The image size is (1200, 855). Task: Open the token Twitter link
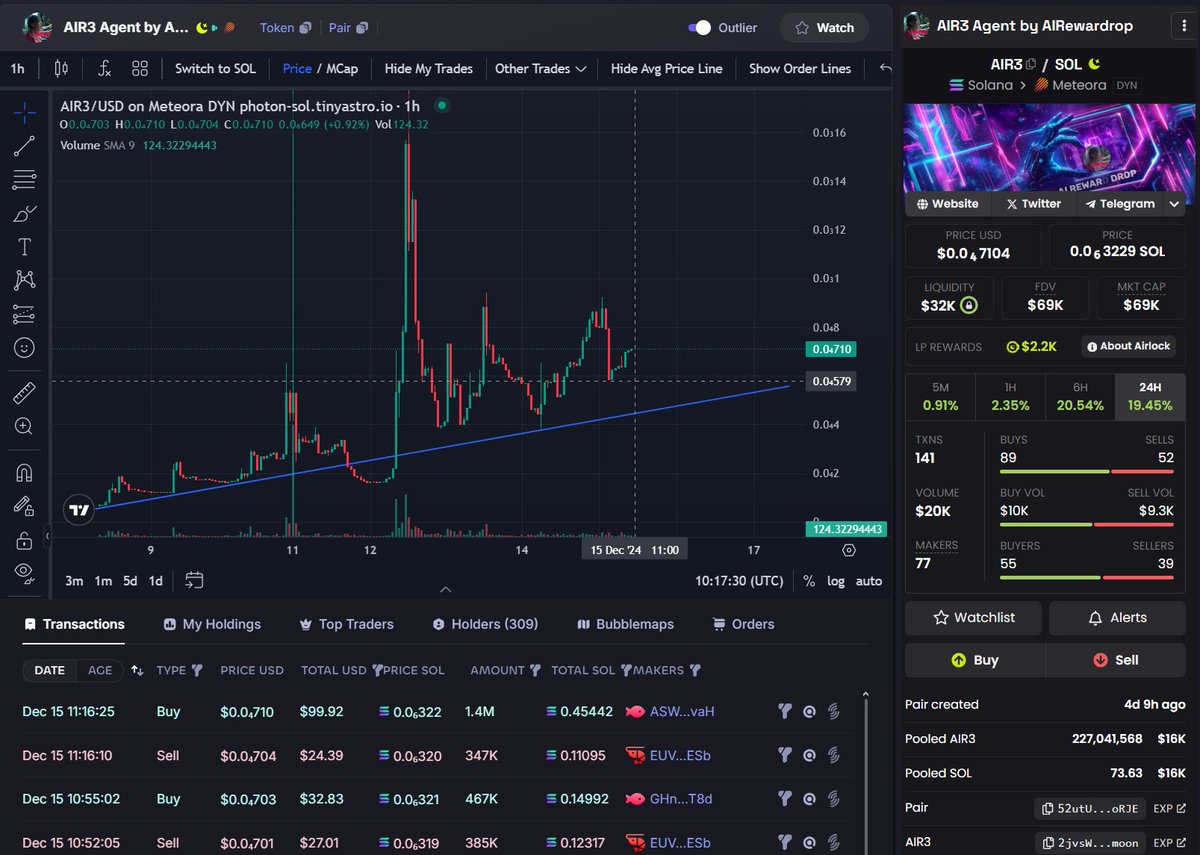(x=1033, y=203)
